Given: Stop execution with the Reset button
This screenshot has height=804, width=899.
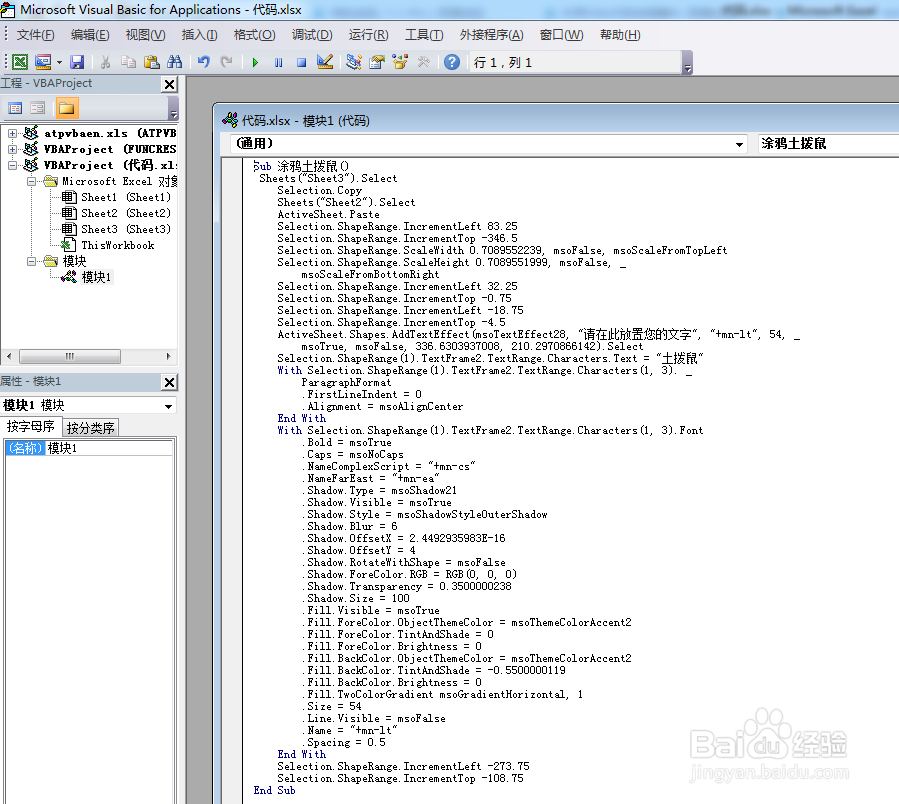Looking at the screenshot, I should [301, 62].
